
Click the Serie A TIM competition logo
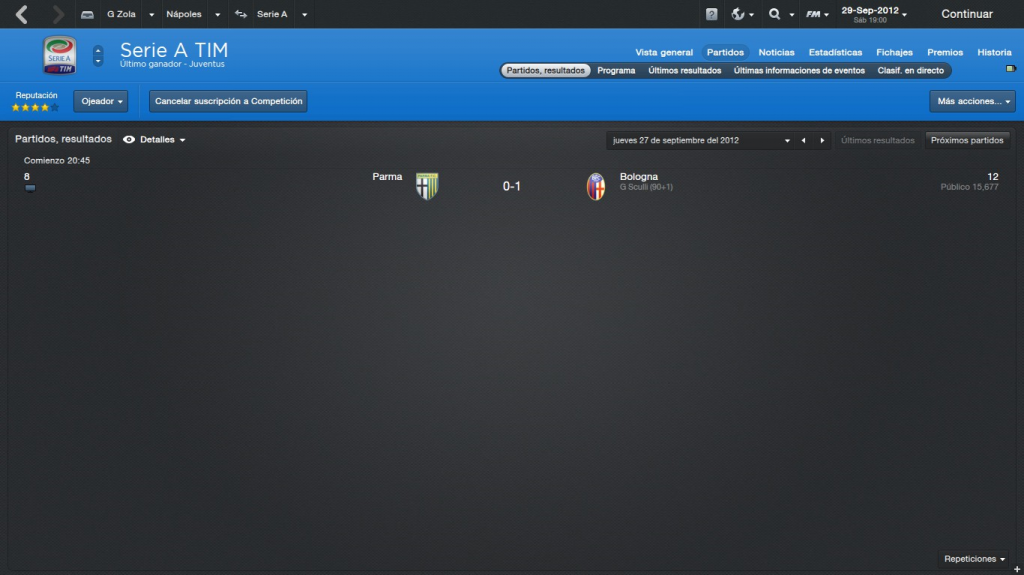click(59, 56)
